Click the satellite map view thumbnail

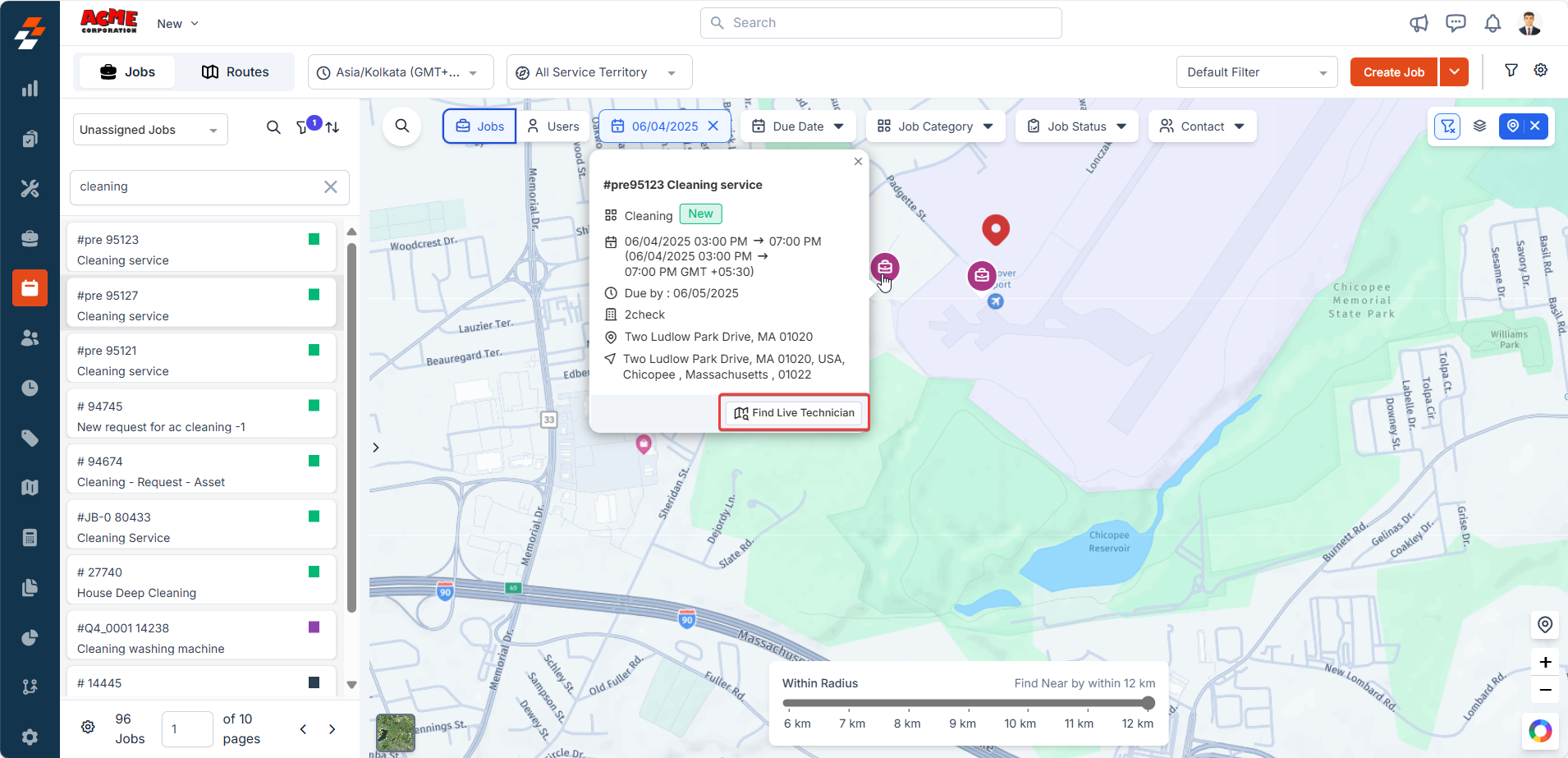pyautogui.click(x=396, y=733)
